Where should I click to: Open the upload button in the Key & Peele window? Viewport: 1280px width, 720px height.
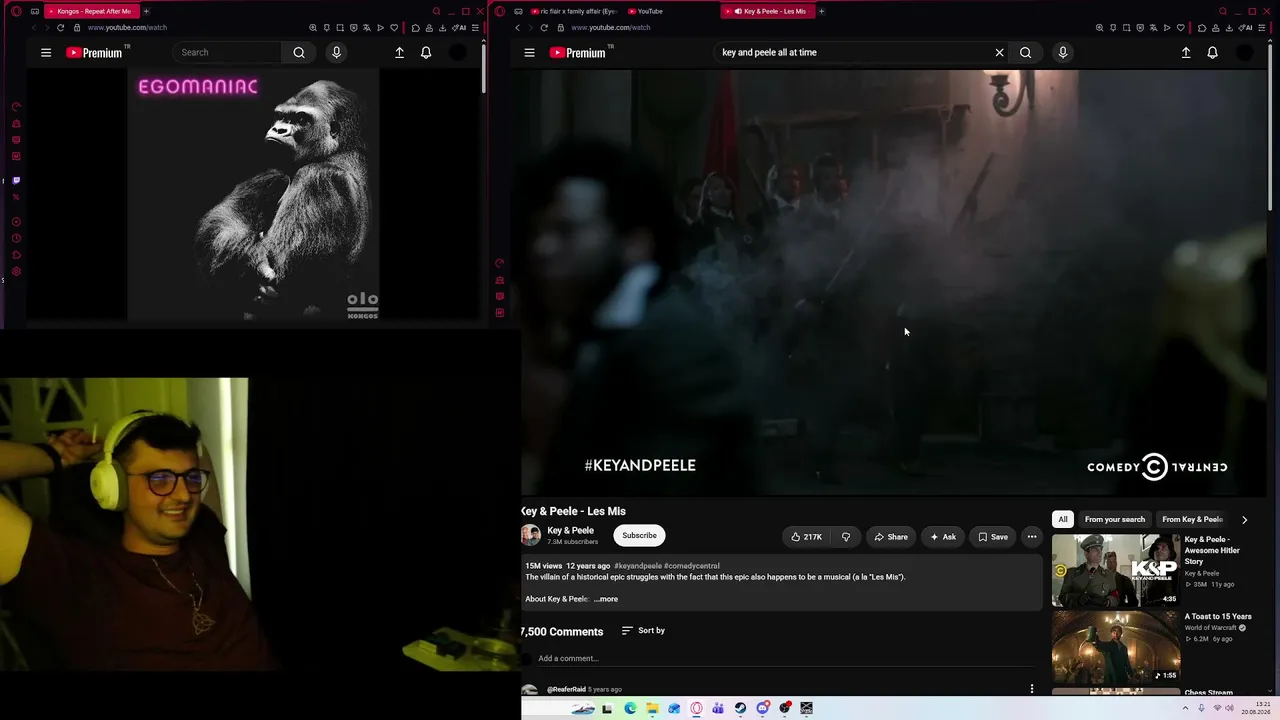pos(1186,53)
